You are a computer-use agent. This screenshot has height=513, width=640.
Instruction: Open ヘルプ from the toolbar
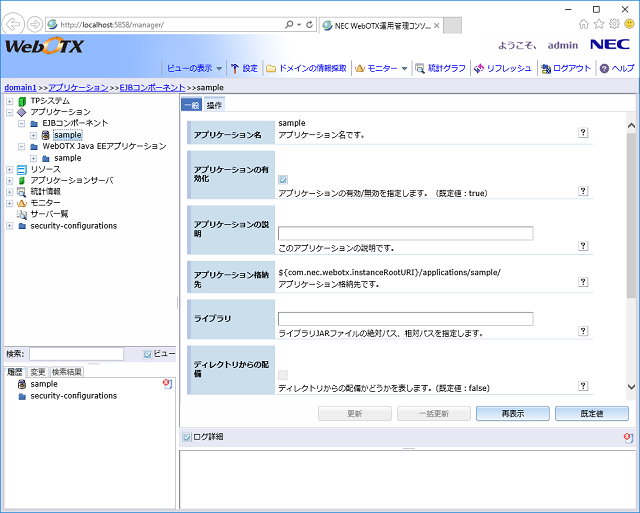click(x=605, y=68)
